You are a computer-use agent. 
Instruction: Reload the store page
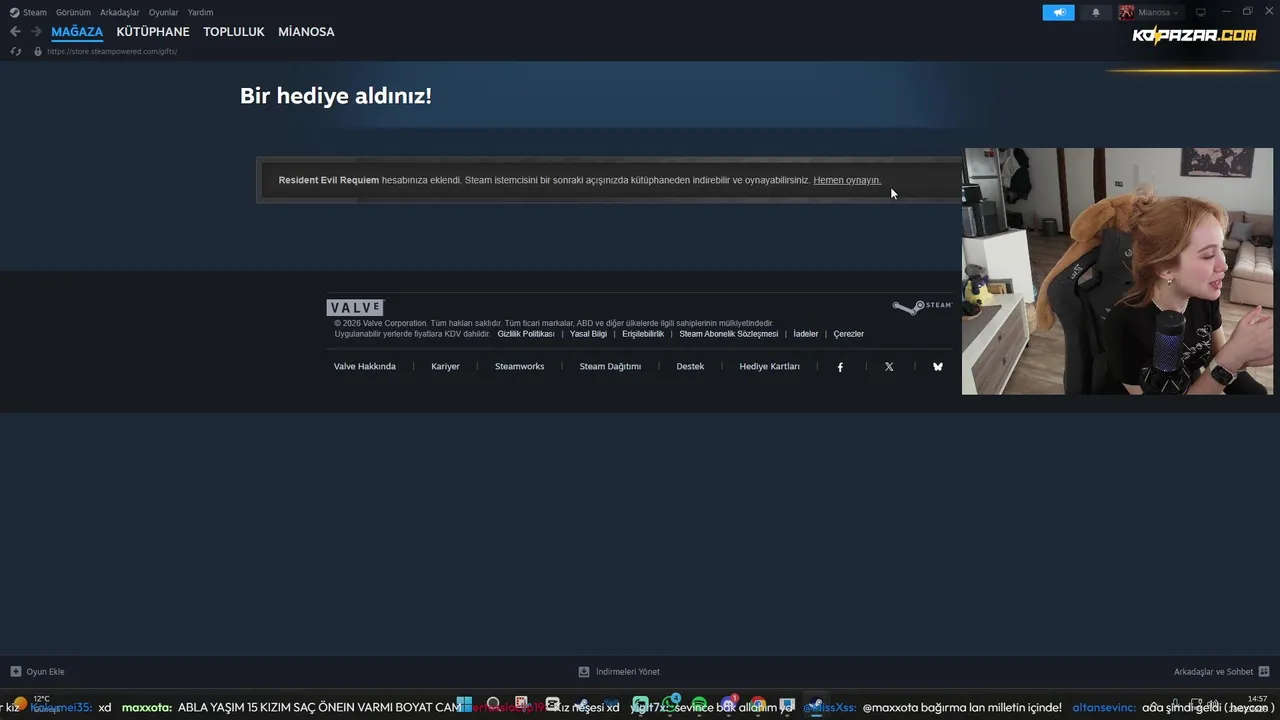tap(16, 51)
